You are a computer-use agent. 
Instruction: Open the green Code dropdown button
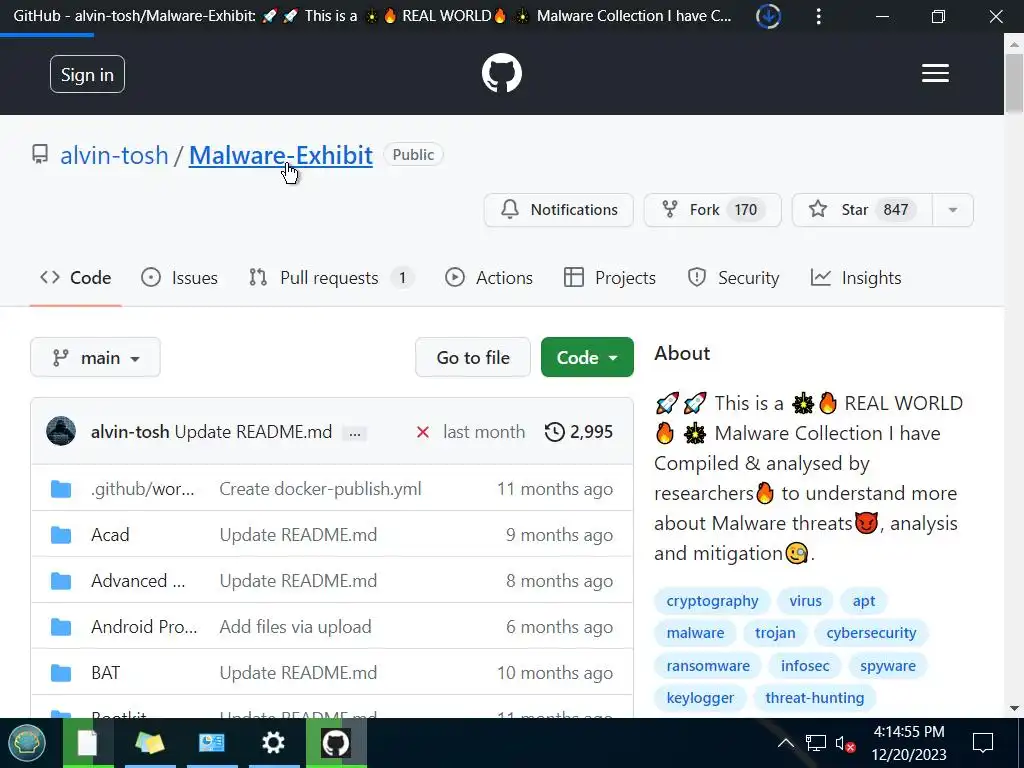pyautogui.click(x=587, y=357)
